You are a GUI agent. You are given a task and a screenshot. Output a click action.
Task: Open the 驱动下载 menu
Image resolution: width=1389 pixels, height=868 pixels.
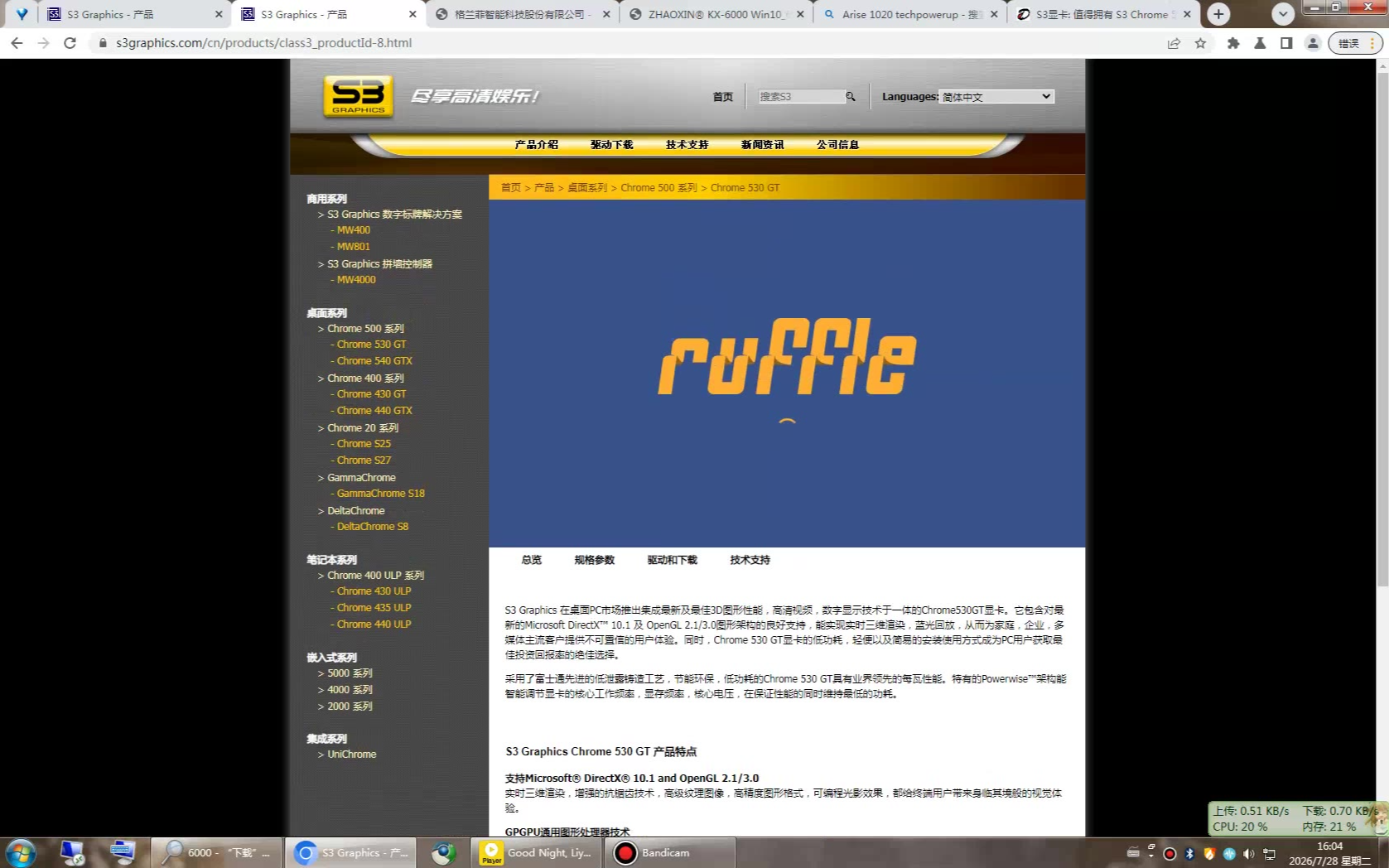point(612,144)
